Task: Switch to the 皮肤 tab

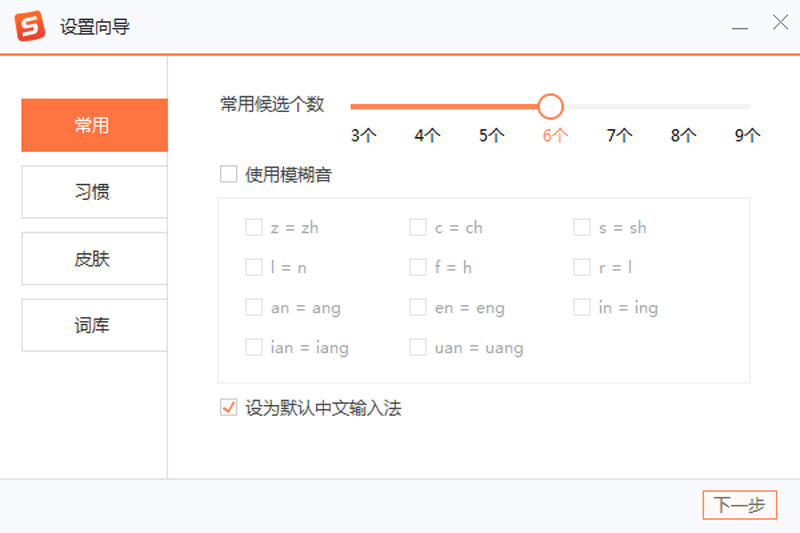Action: pos(94,259)
